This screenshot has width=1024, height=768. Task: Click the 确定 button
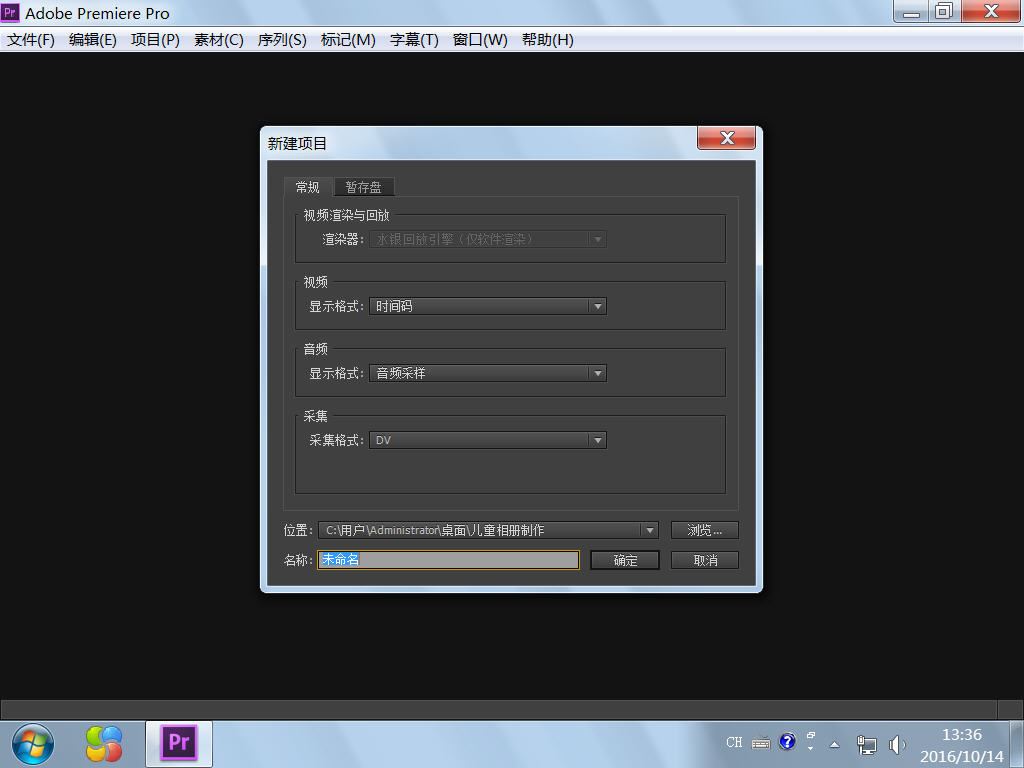tap(625, 560)
